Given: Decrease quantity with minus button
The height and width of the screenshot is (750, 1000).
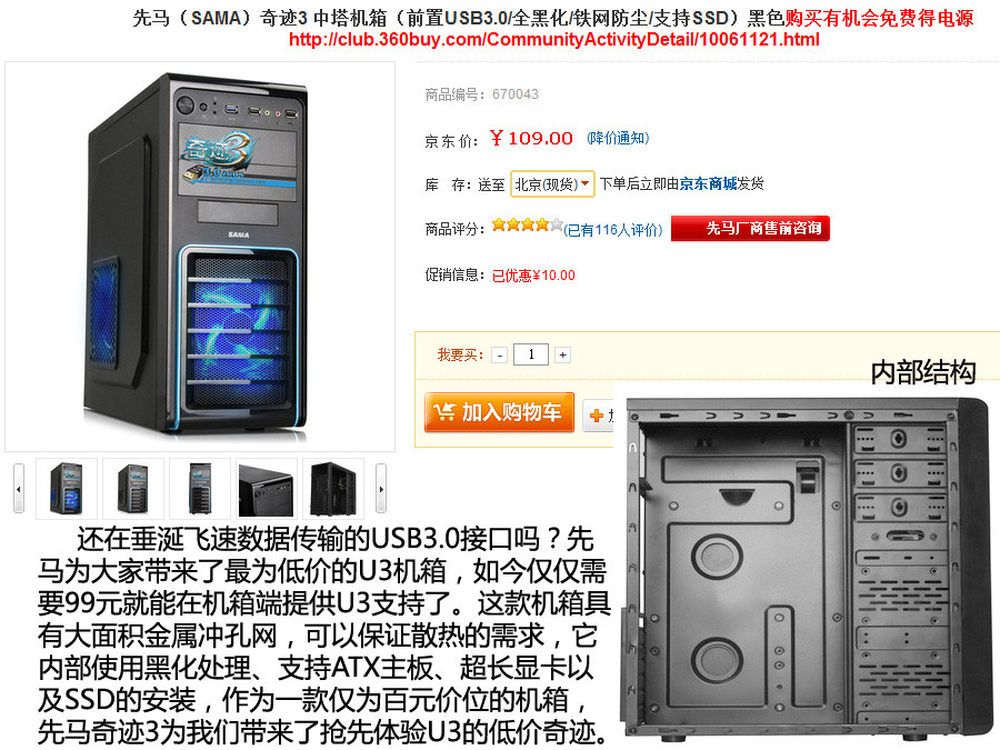Looking at the screenshot, I should 500,355.
